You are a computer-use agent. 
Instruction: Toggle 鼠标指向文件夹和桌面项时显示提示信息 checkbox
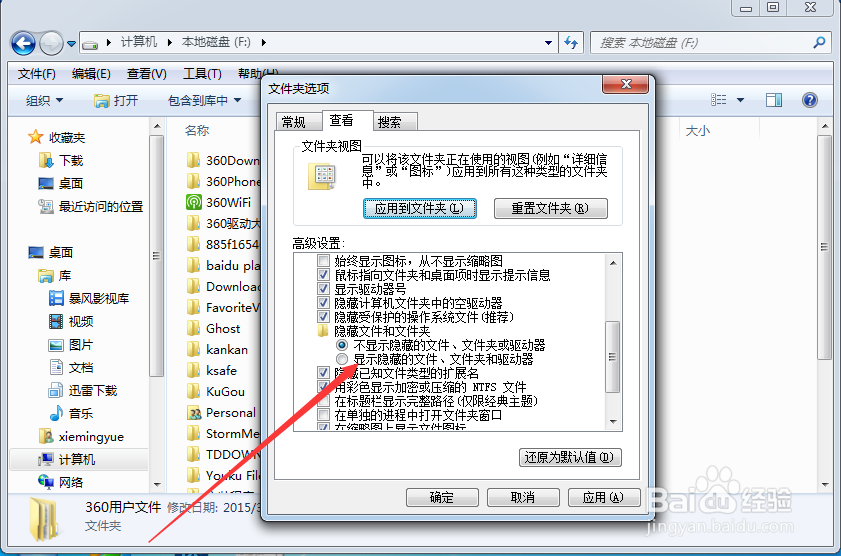323,275
